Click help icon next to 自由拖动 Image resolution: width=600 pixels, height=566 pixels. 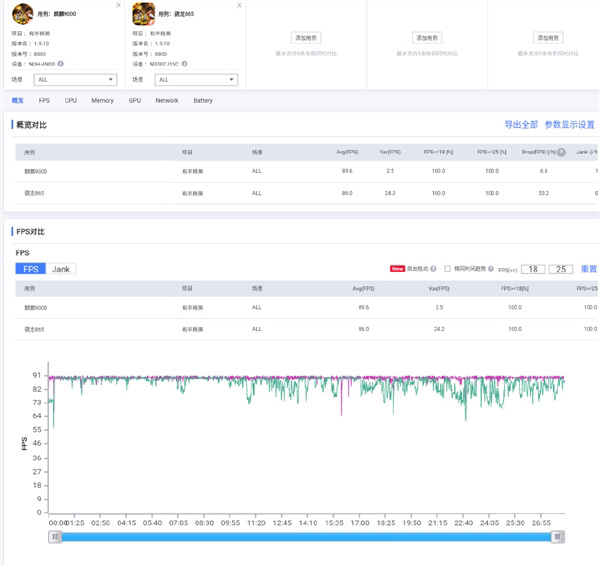(x=433, y=269)
